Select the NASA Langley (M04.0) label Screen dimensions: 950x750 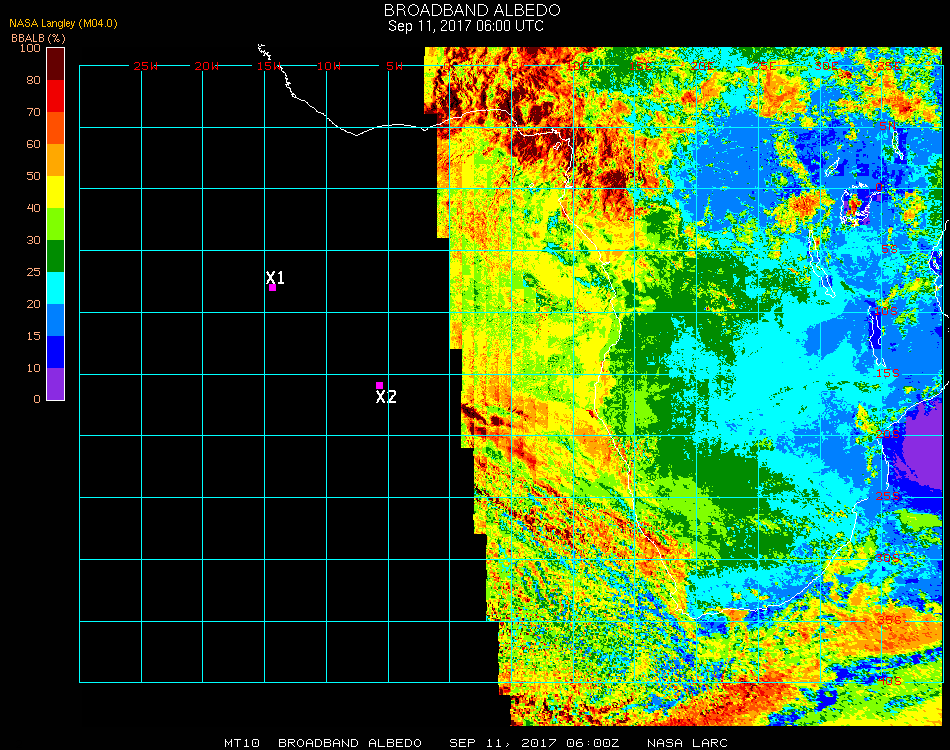click(63, 23)
